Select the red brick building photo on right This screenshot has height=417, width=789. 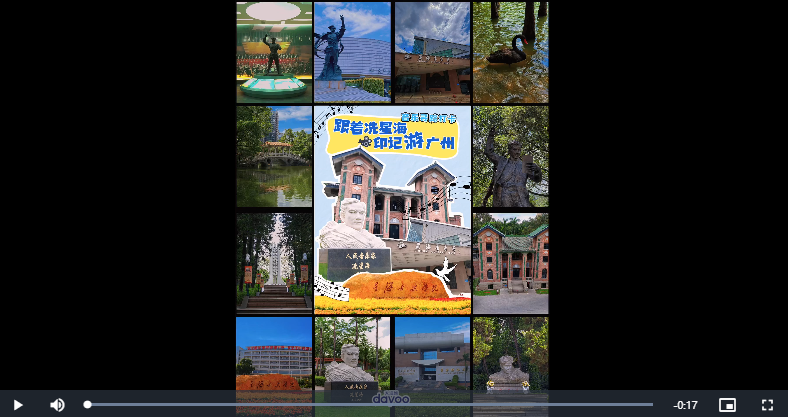[x=510, y=261]
